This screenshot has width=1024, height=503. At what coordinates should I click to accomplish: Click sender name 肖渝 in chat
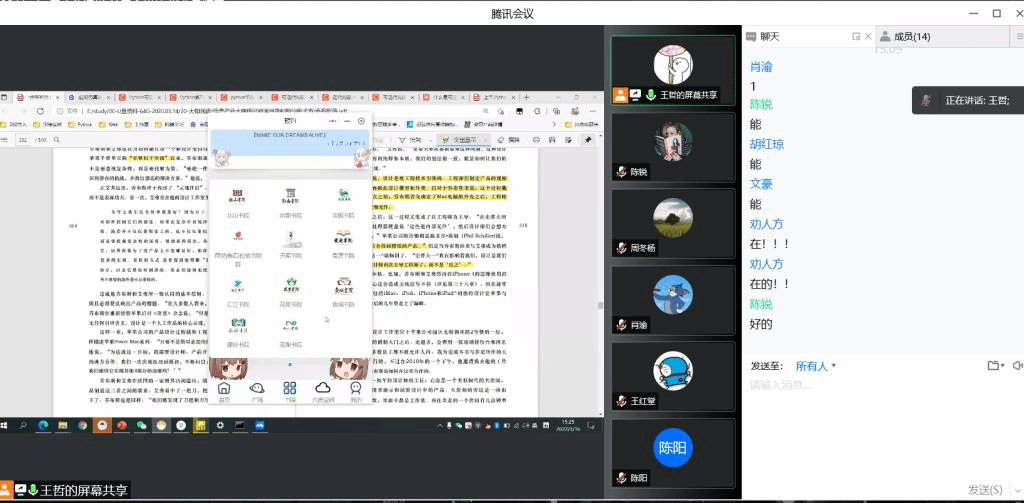point(761,68)
